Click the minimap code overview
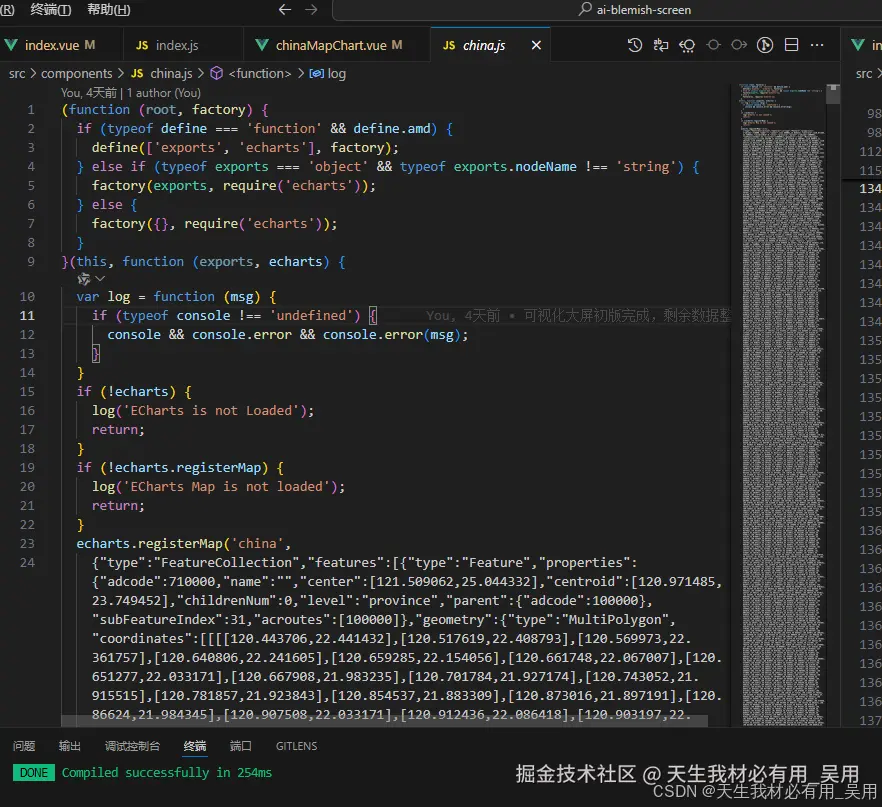 click(x=782, y=400)
